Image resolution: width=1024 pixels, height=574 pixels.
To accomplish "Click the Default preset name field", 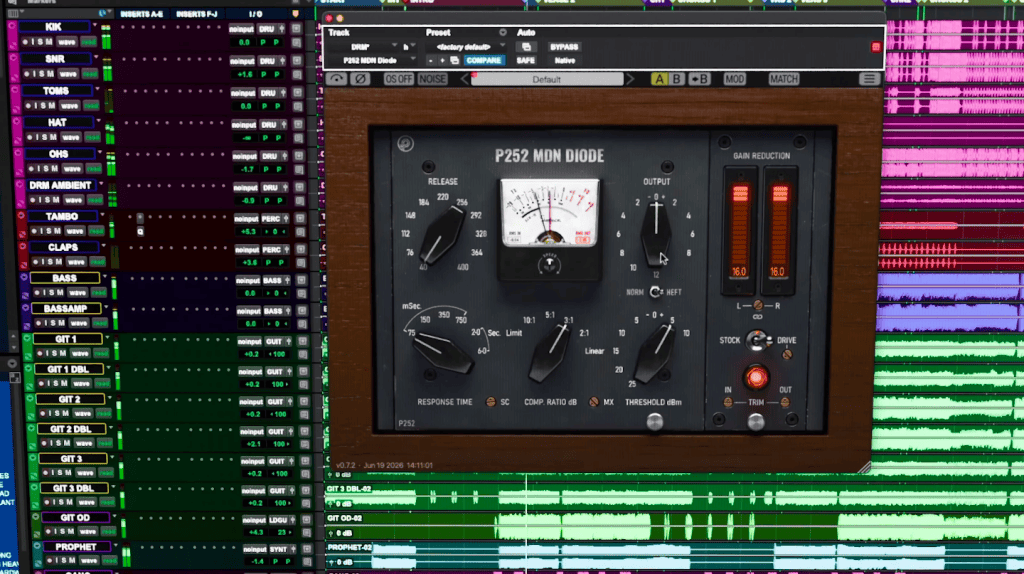I will coord(547,79).
